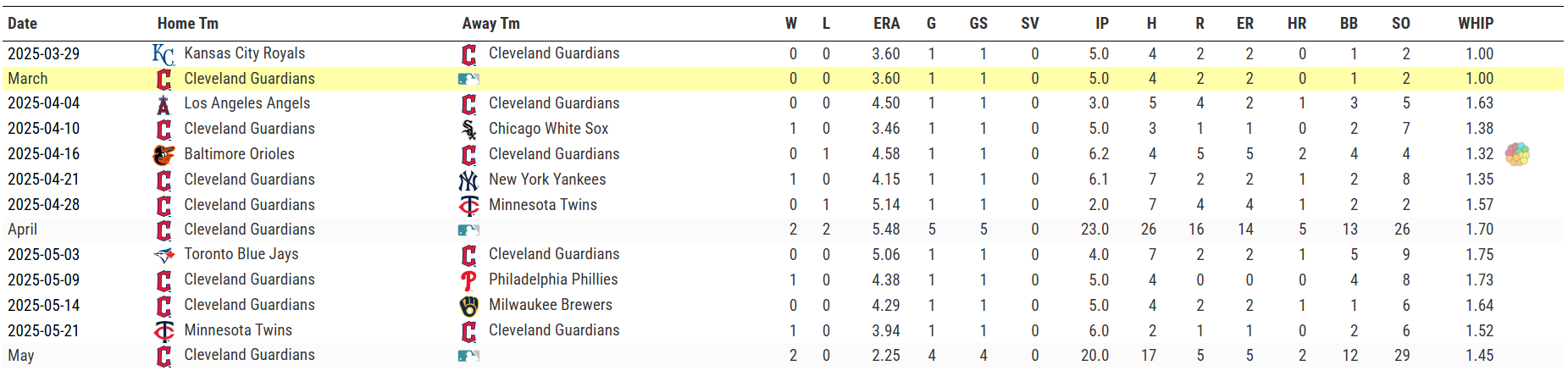The width and height of the screenshot is (1568, 371).
Task: Sort table by the ERA column header
Action: click(x=886, y=24)
